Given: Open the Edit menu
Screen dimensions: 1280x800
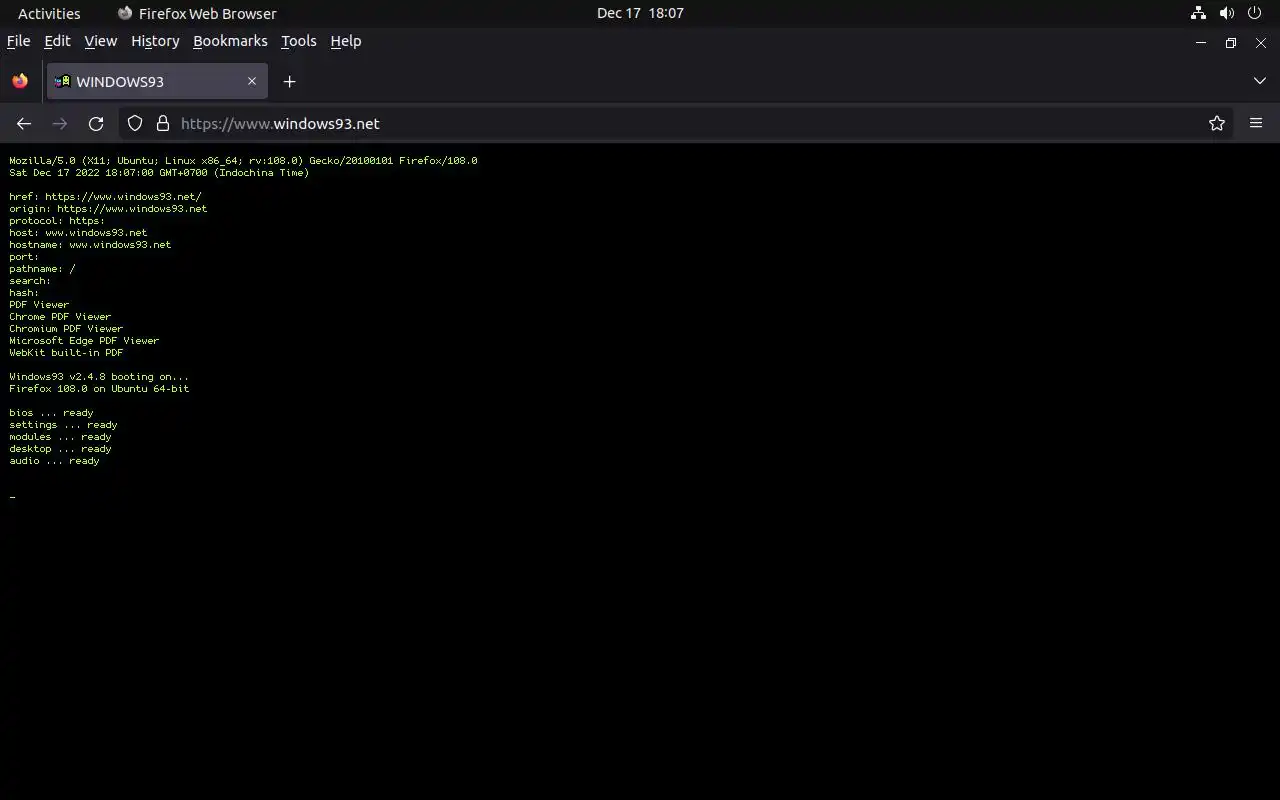Looking at the screenshot, I should point(58,41).
